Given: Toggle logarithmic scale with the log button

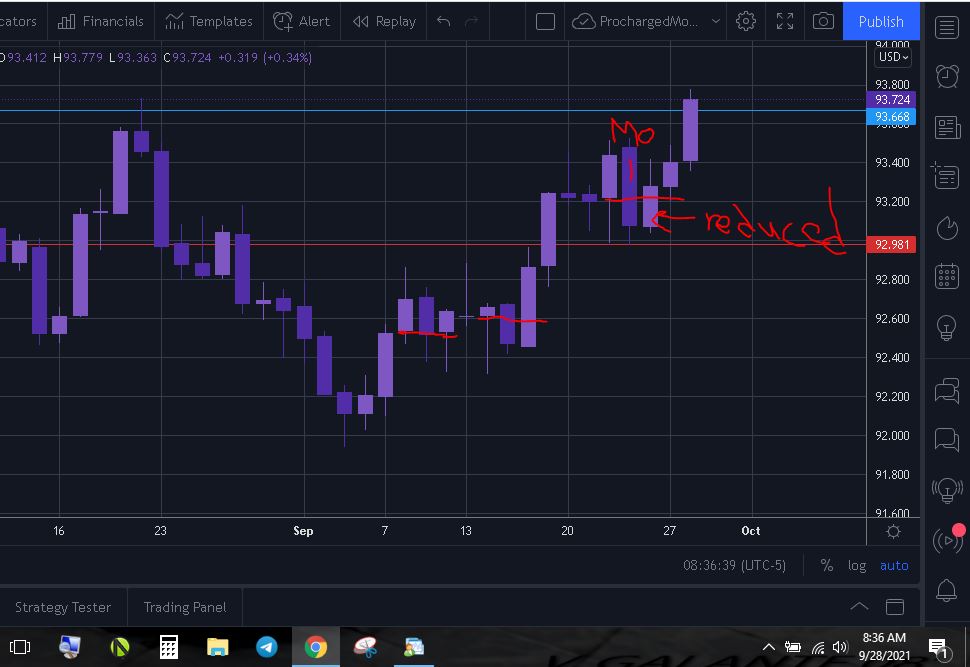Looking at the screenshot, I should (856, 565).
